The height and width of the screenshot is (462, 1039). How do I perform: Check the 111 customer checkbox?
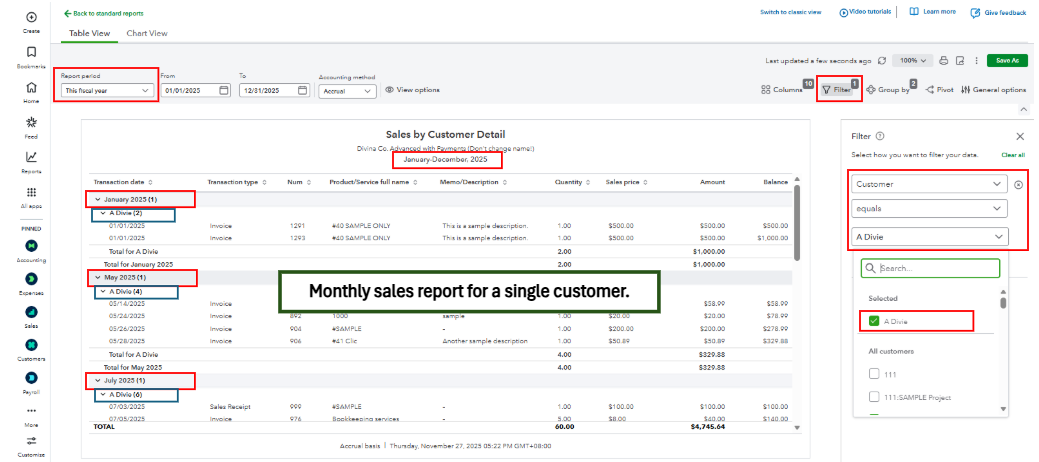875,373
